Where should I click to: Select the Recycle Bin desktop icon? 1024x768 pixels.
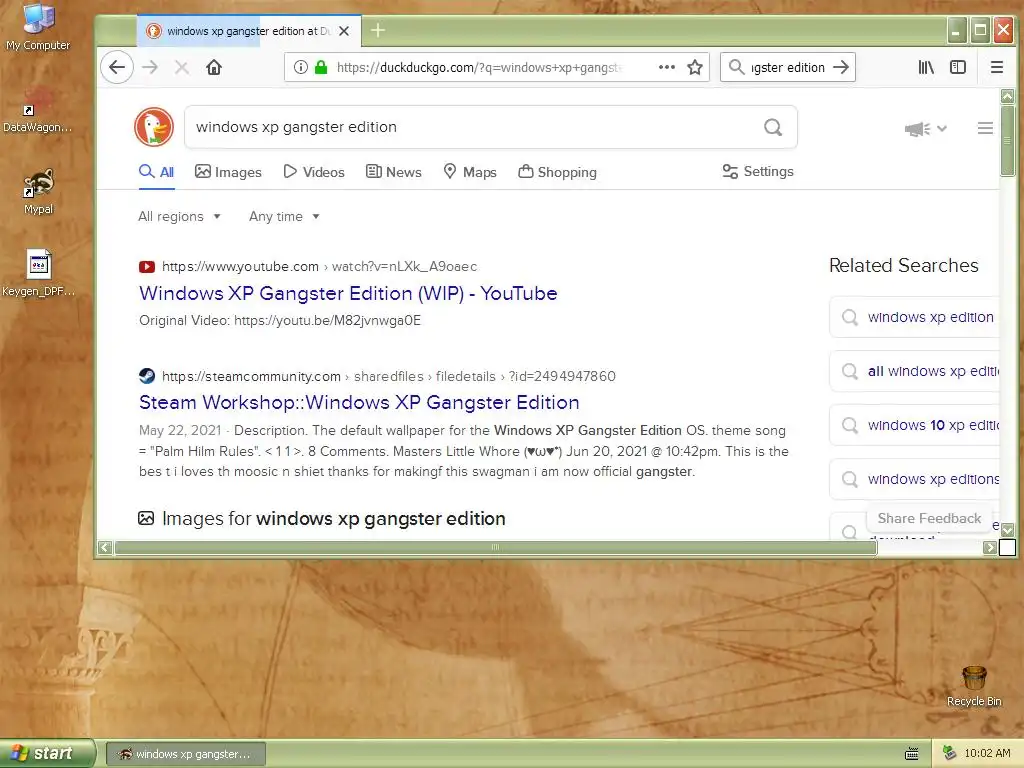click(974, 686)
